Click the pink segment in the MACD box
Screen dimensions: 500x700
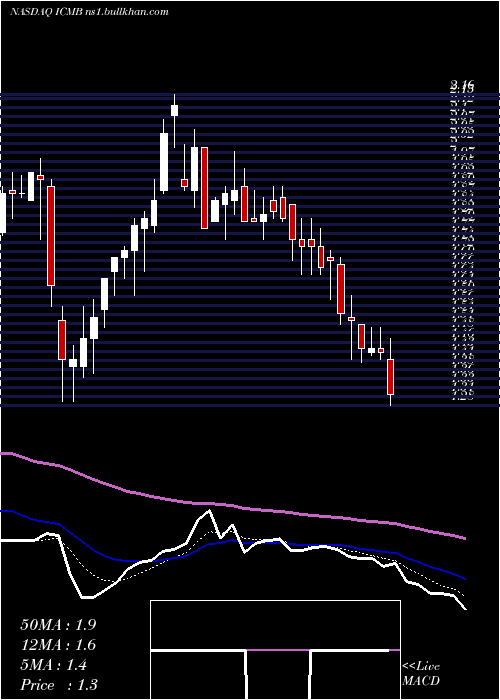pos(278,650)
